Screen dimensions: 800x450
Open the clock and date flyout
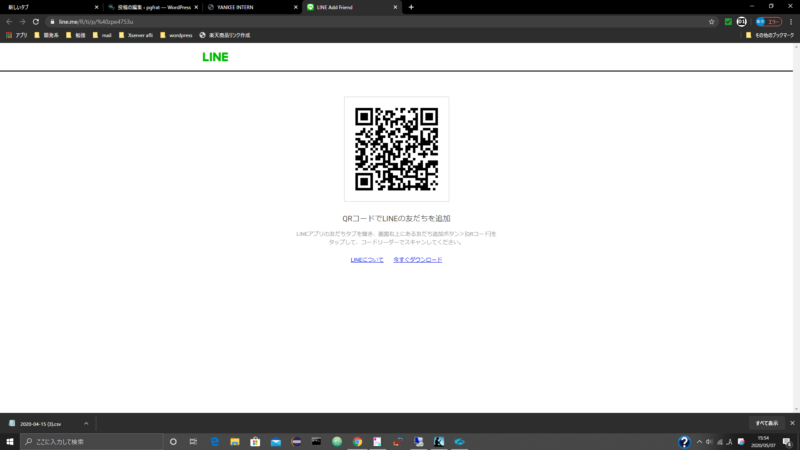pyautogui.click(x=763, y=441)
